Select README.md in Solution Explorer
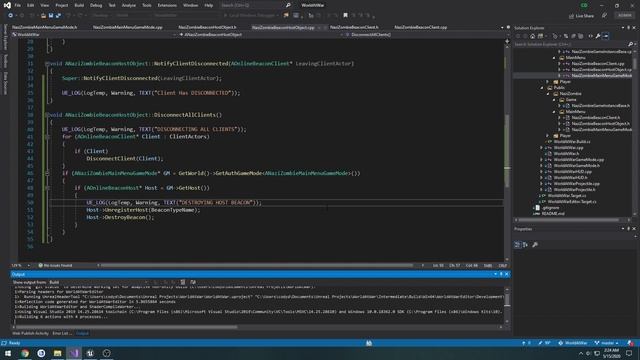The width and height of the screenshot is (640, 360). (x=553, y=213)
